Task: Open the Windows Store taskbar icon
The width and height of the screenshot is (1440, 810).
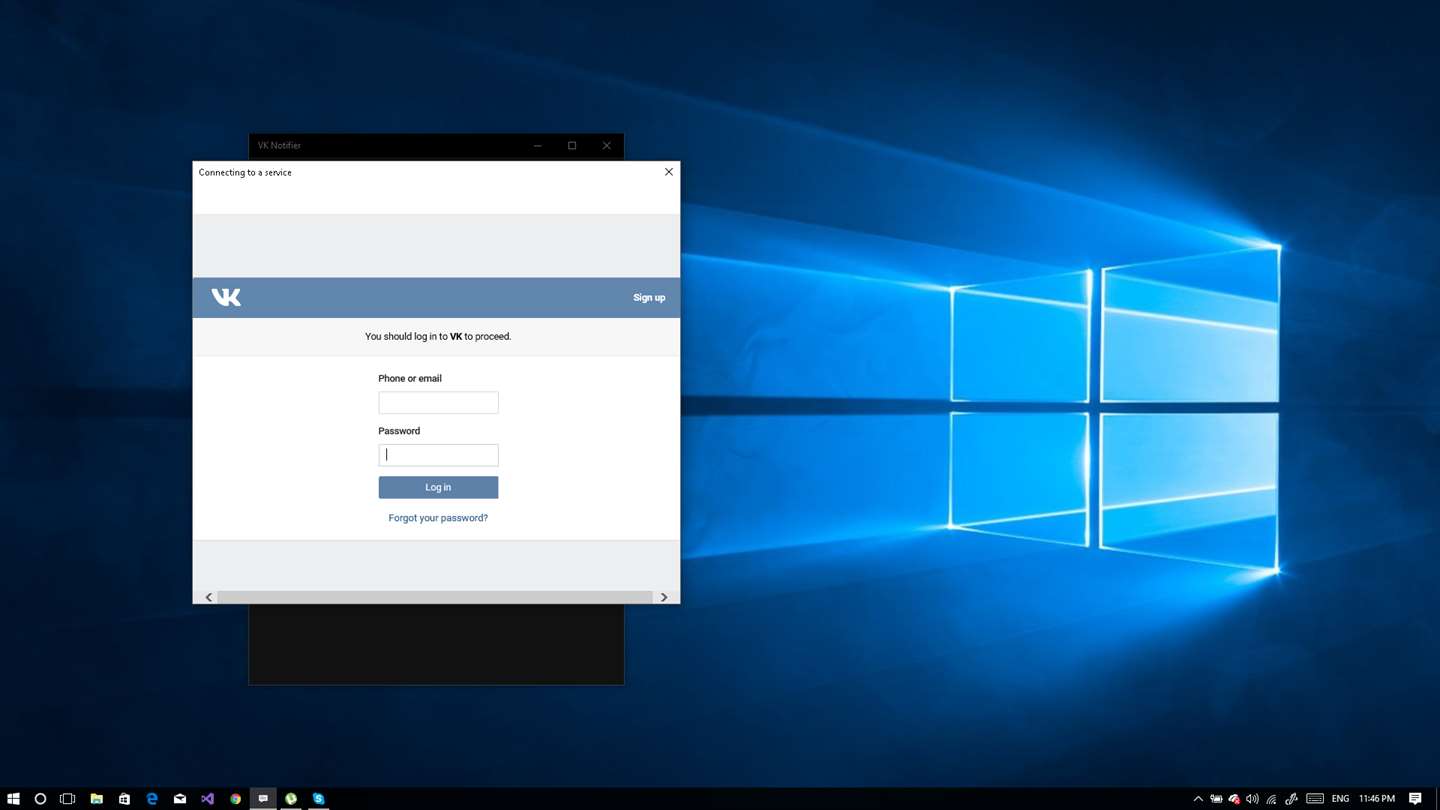Action: tap(124, 799)
